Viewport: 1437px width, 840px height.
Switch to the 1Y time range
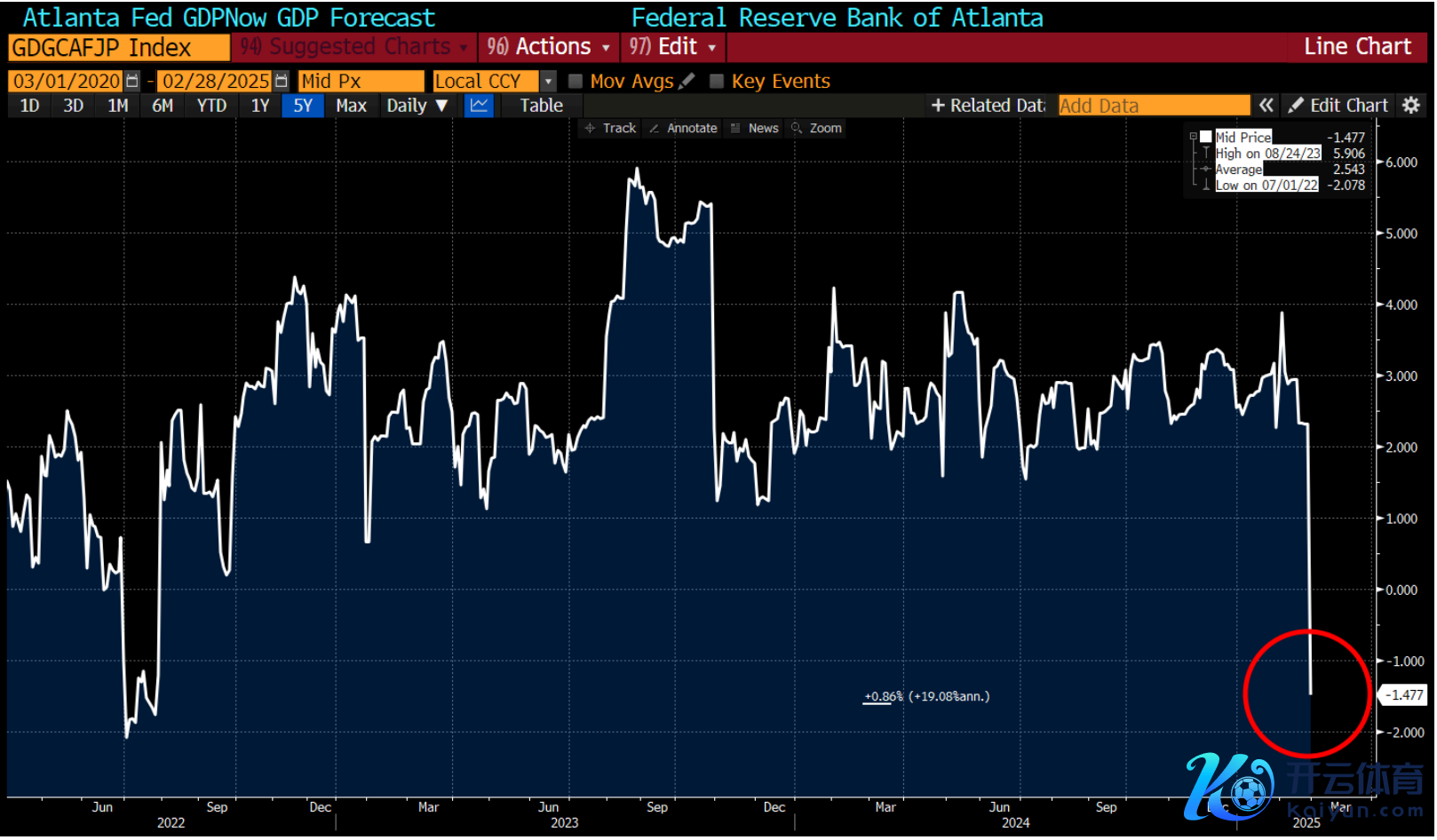(x=259, y=106)
